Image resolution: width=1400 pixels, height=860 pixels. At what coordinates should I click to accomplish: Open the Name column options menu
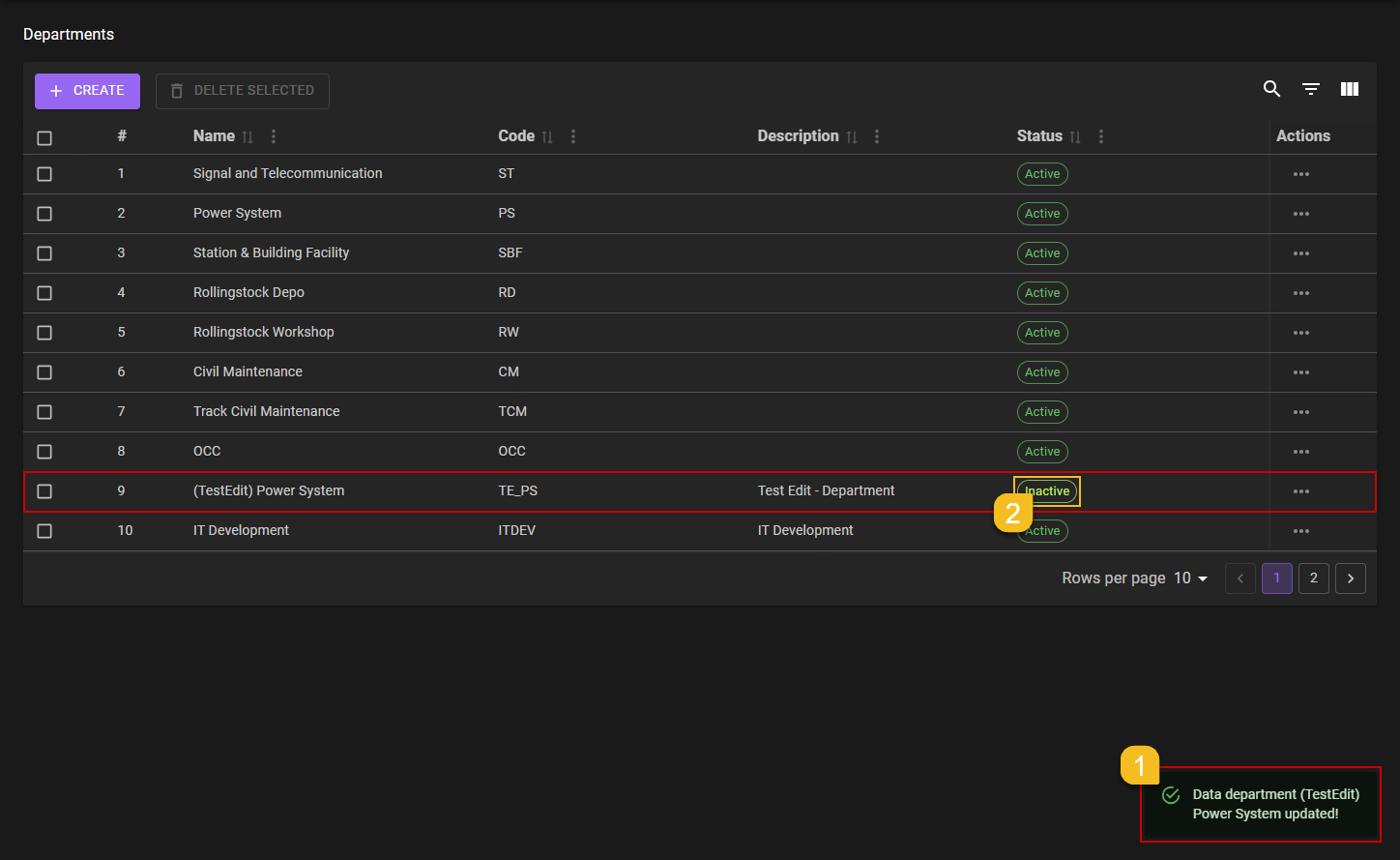point(274,137)
